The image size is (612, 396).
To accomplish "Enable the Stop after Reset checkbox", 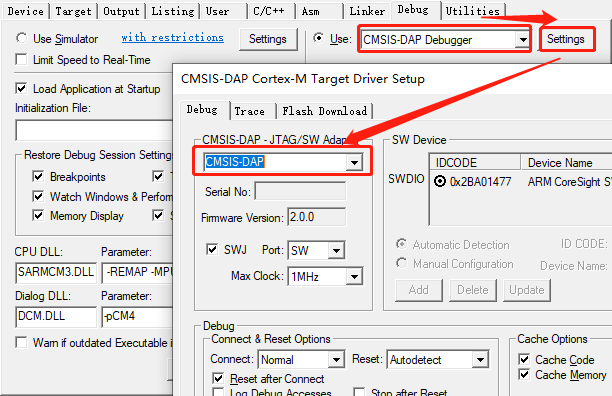I will pos(359,392).
